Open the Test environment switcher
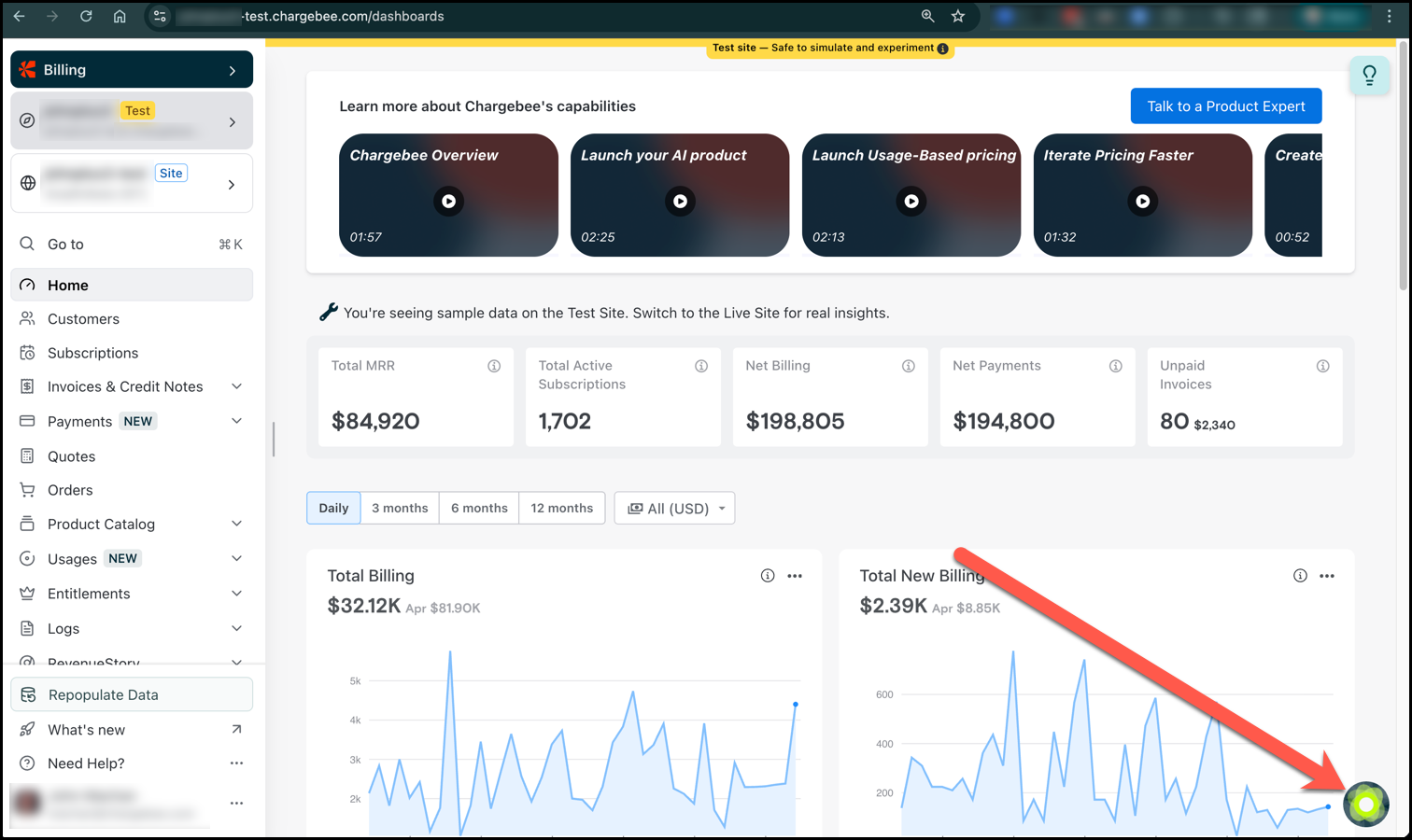Screen dimensions: 1412x840 (132, 120)
